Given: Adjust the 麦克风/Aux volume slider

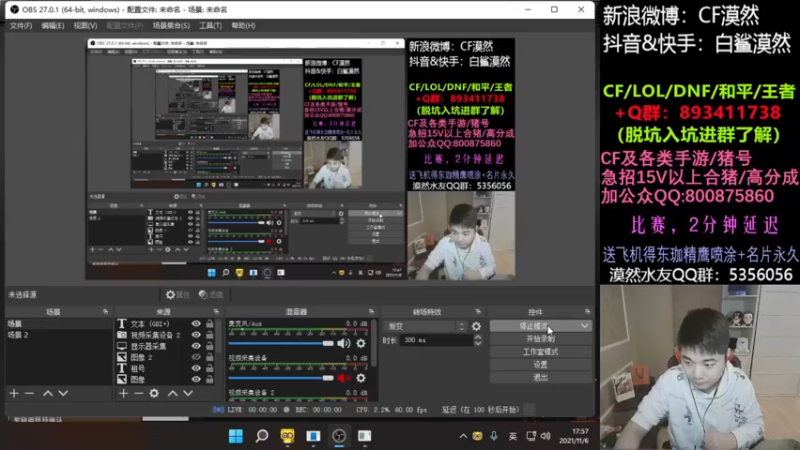Looking at the screenshot, I should [x=281, y=343].
